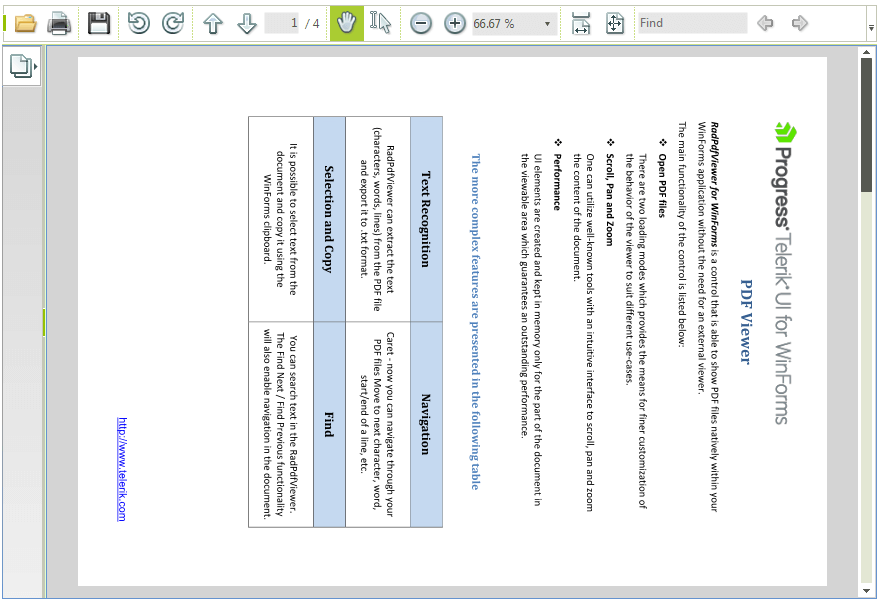Print the document using printer icon

(59, 23)
